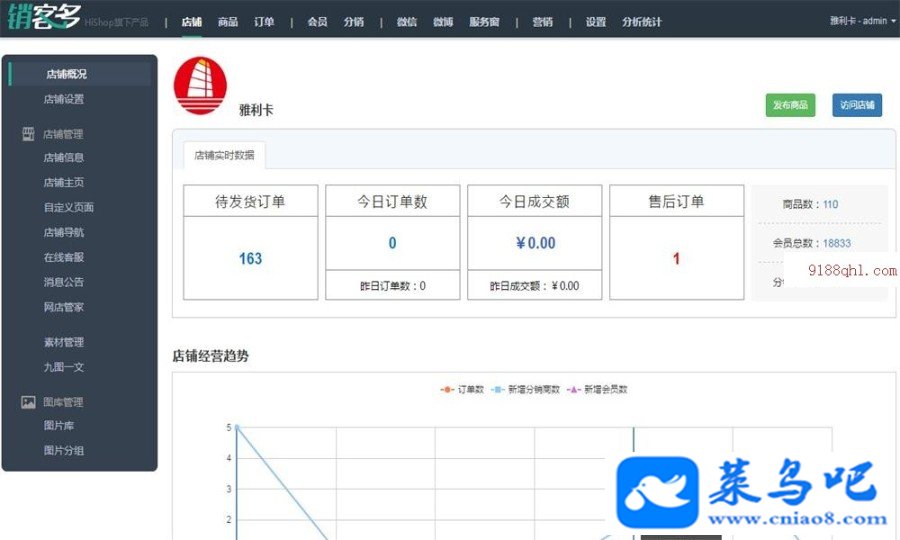900x540 pixels.
Task: Click the 商品数 value 110 link
Action: pyautogui.click(x=831, y=204)
